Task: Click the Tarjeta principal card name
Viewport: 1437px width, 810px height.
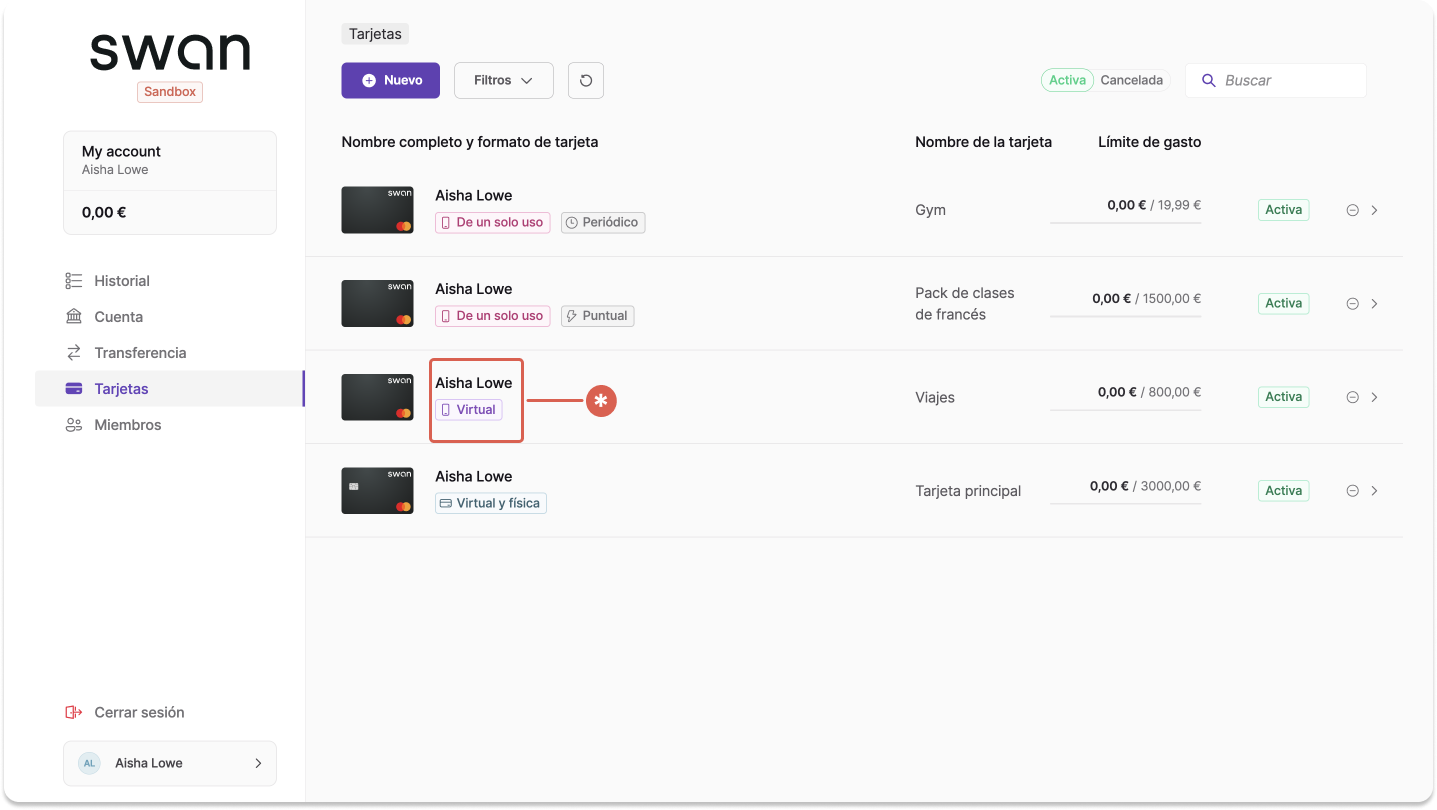Action: 968,491
